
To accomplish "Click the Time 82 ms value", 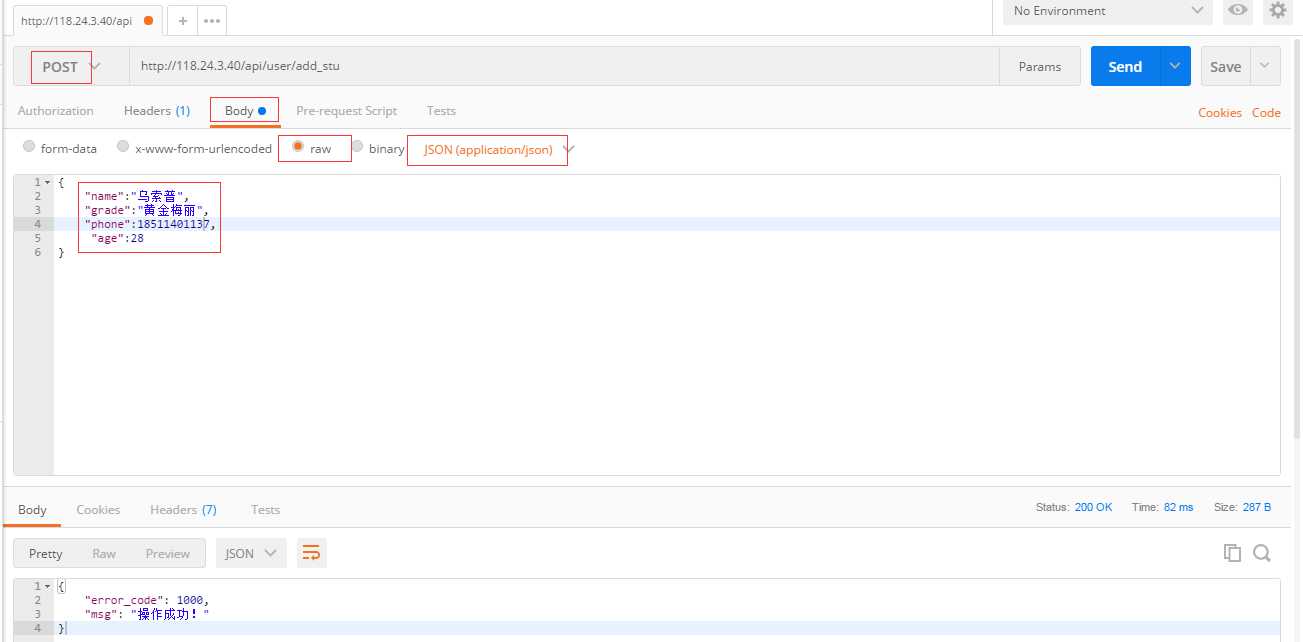I will (x=1178, y=508).
